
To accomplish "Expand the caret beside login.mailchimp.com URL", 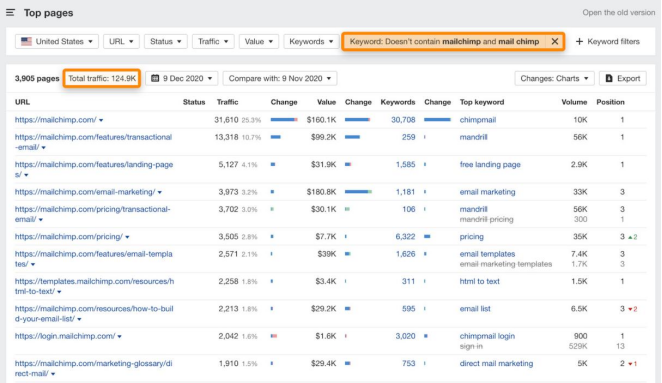I will (x=119, y=337).
